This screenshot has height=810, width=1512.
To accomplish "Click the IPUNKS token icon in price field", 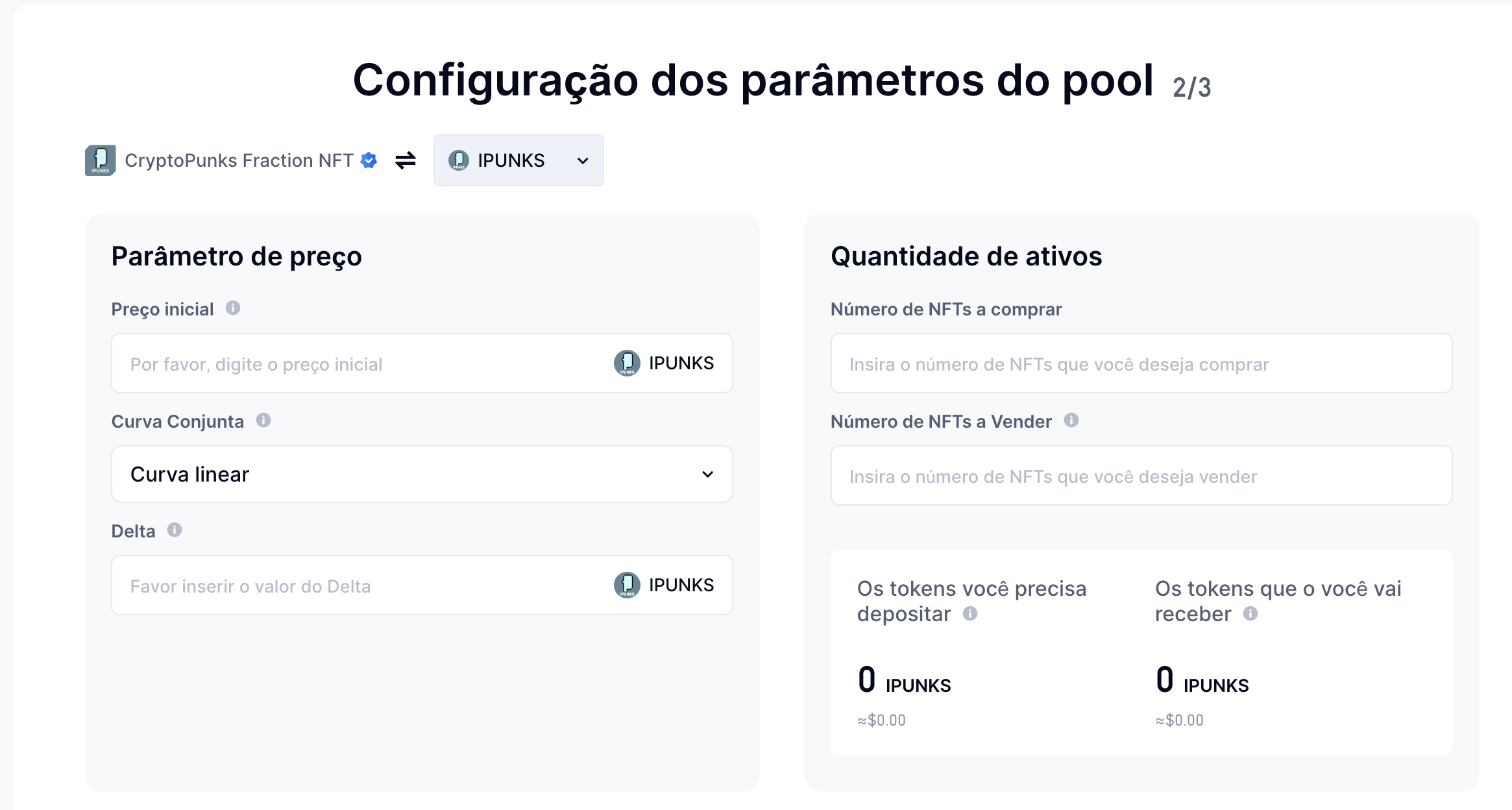I will coord(627,363).
